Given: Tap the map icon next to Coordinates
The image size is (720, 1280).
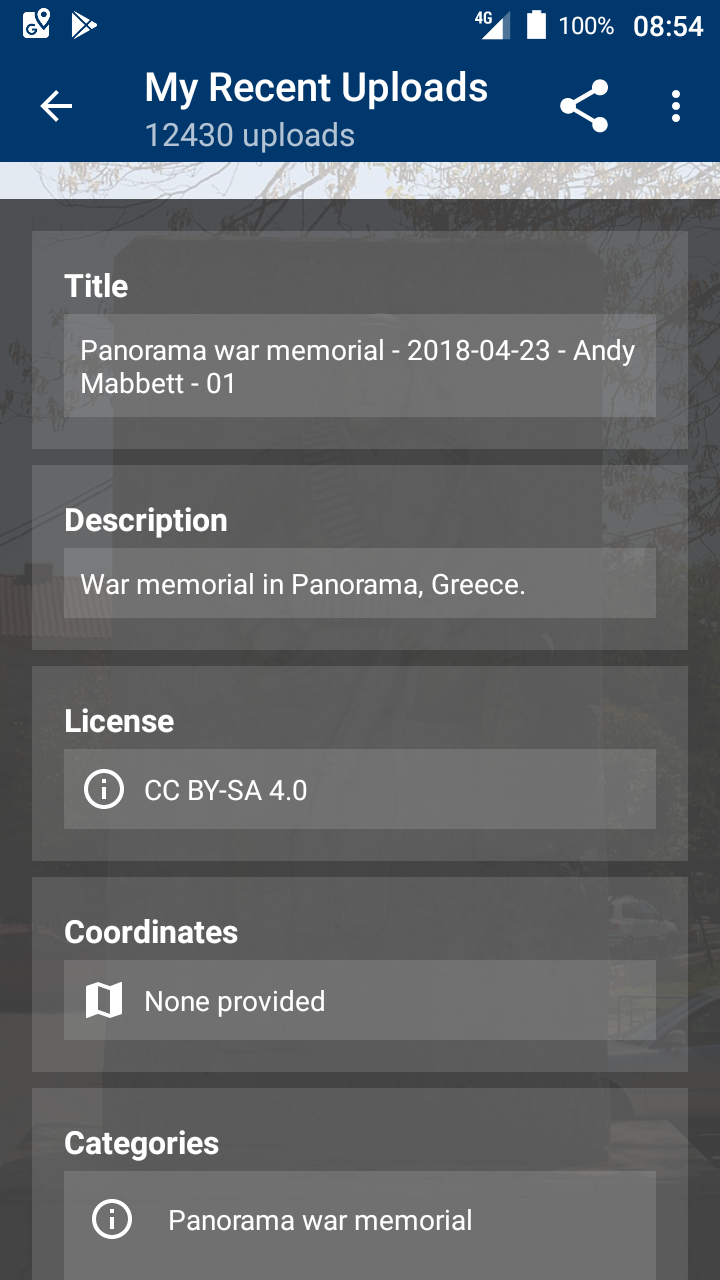Looking at the screenshot, I should [103, 1000].
